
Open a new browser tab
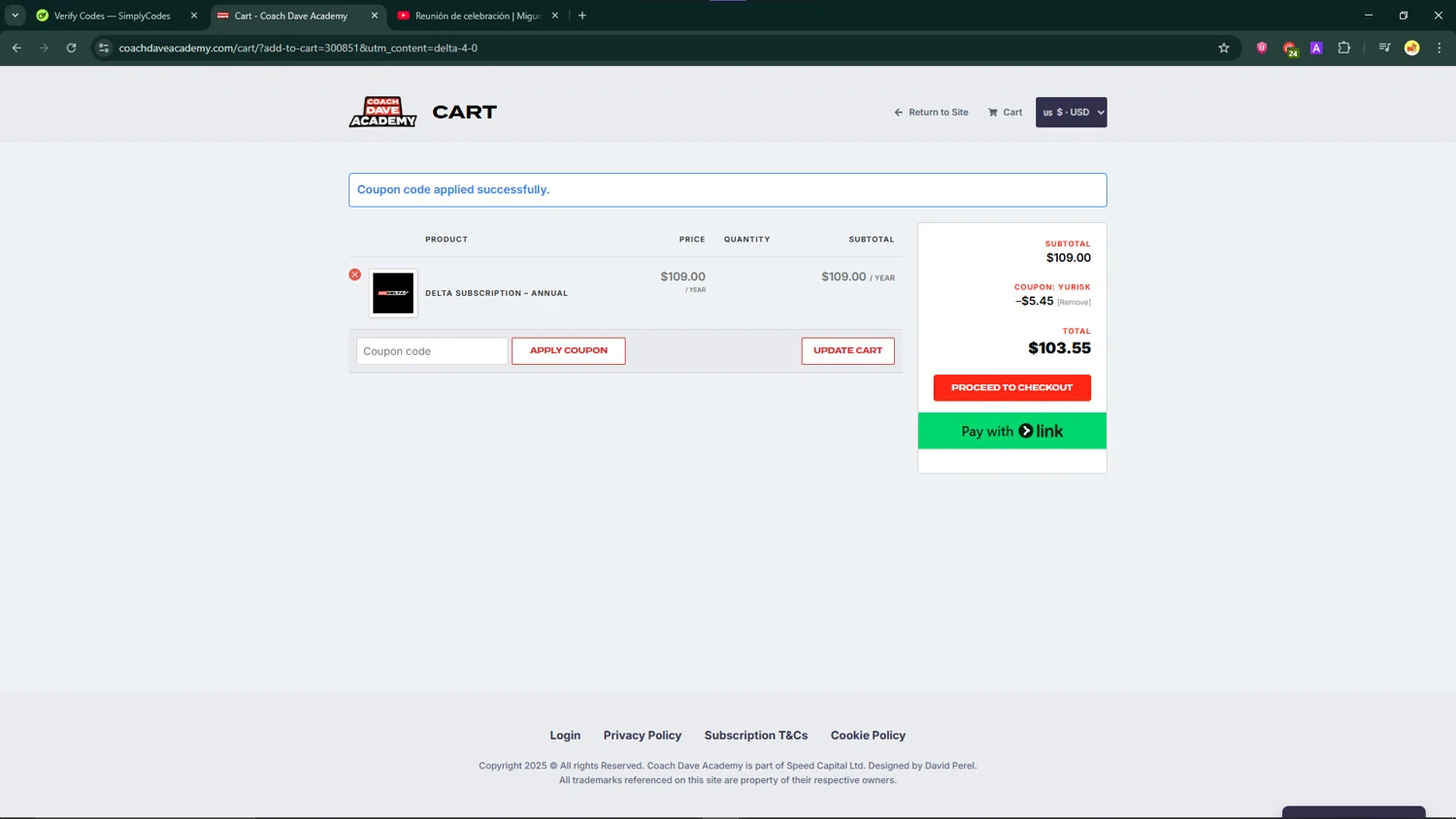582,16
